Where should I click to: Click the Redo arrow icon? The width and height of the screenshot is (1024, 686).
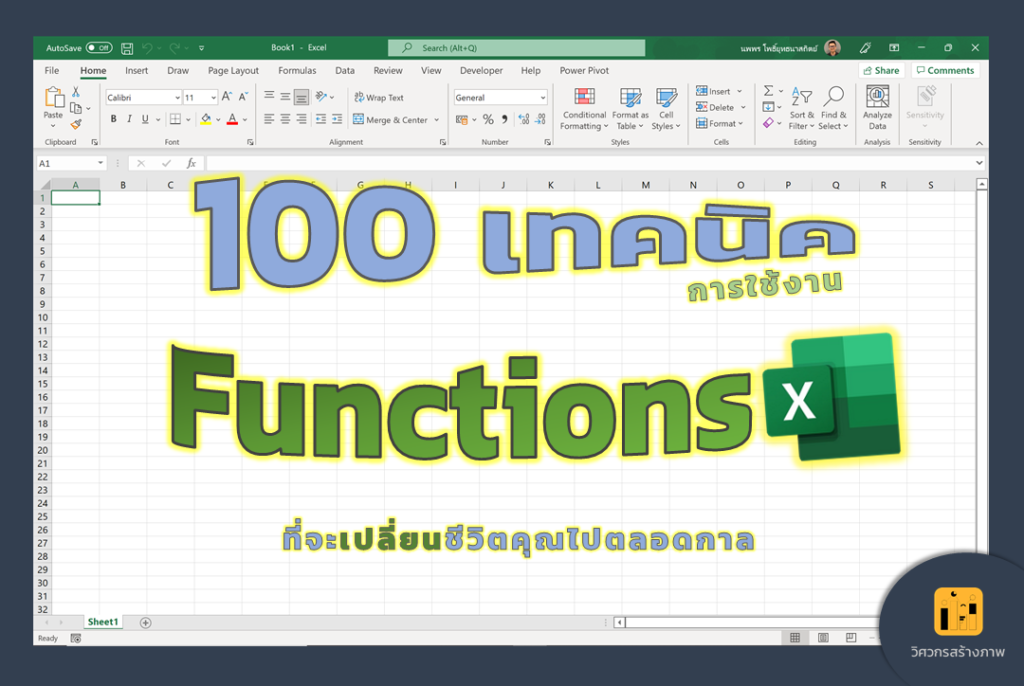pos(174,48)
